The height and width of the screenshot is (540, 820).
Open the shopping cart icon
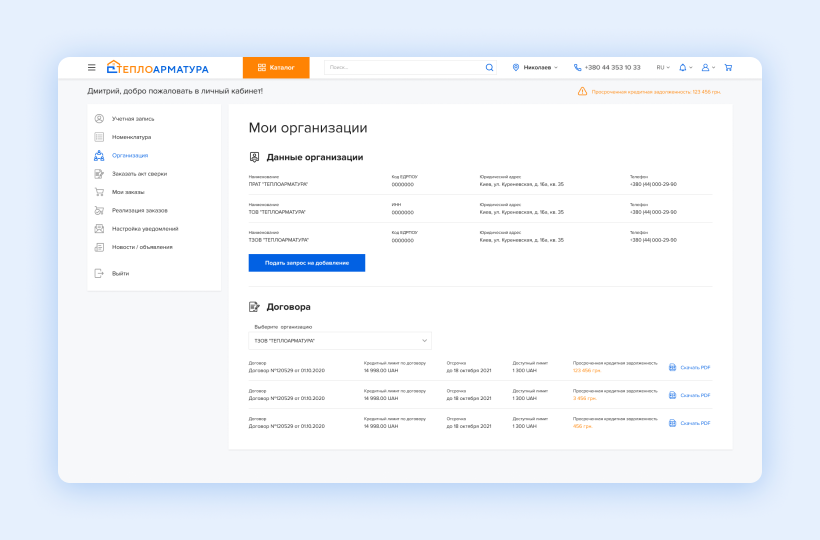coord(728,68)
